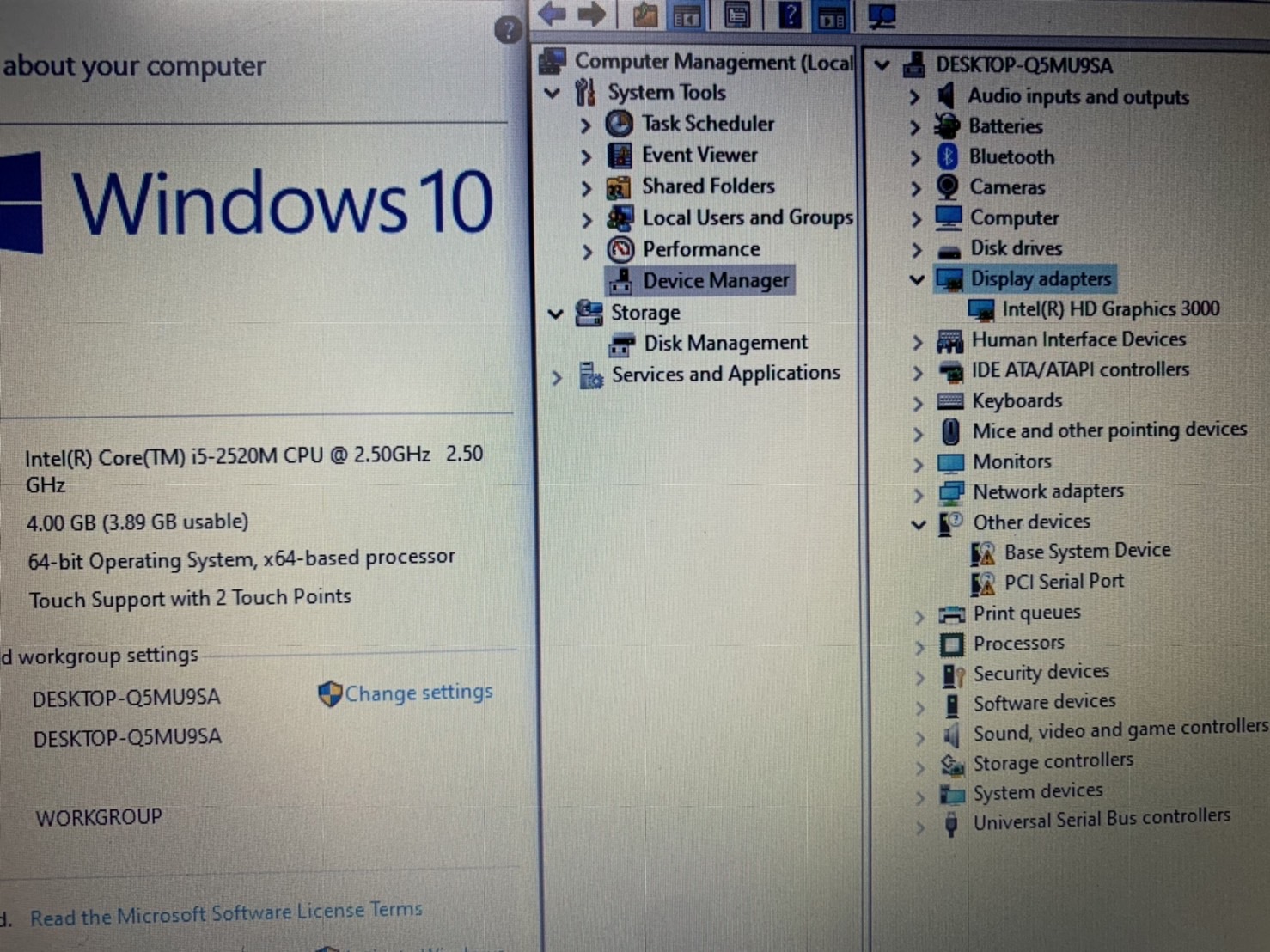Toggle Show/Hide Action Pane button

click(x=831, y=16)
